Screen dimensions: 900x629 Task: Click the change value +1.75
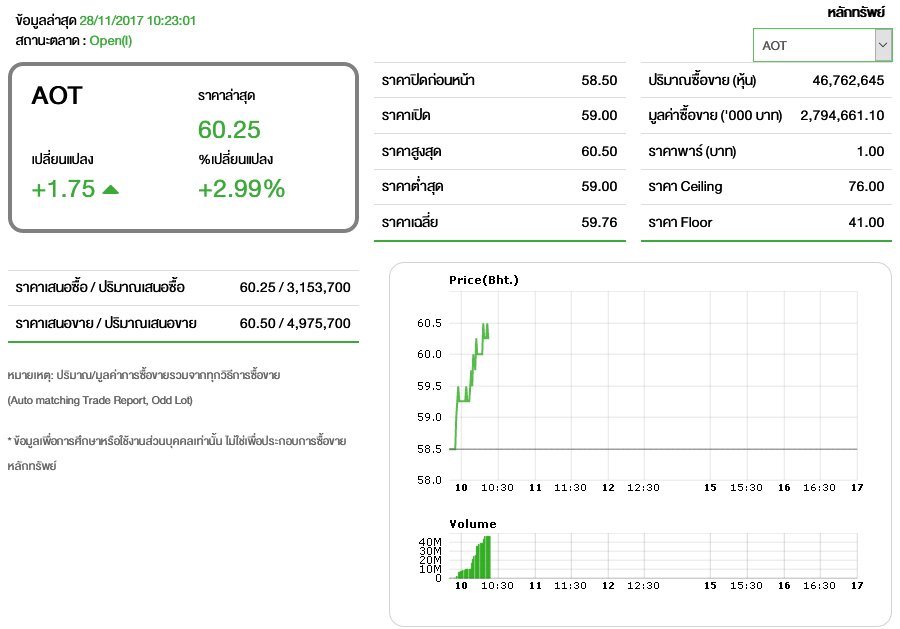click(63, 189)
